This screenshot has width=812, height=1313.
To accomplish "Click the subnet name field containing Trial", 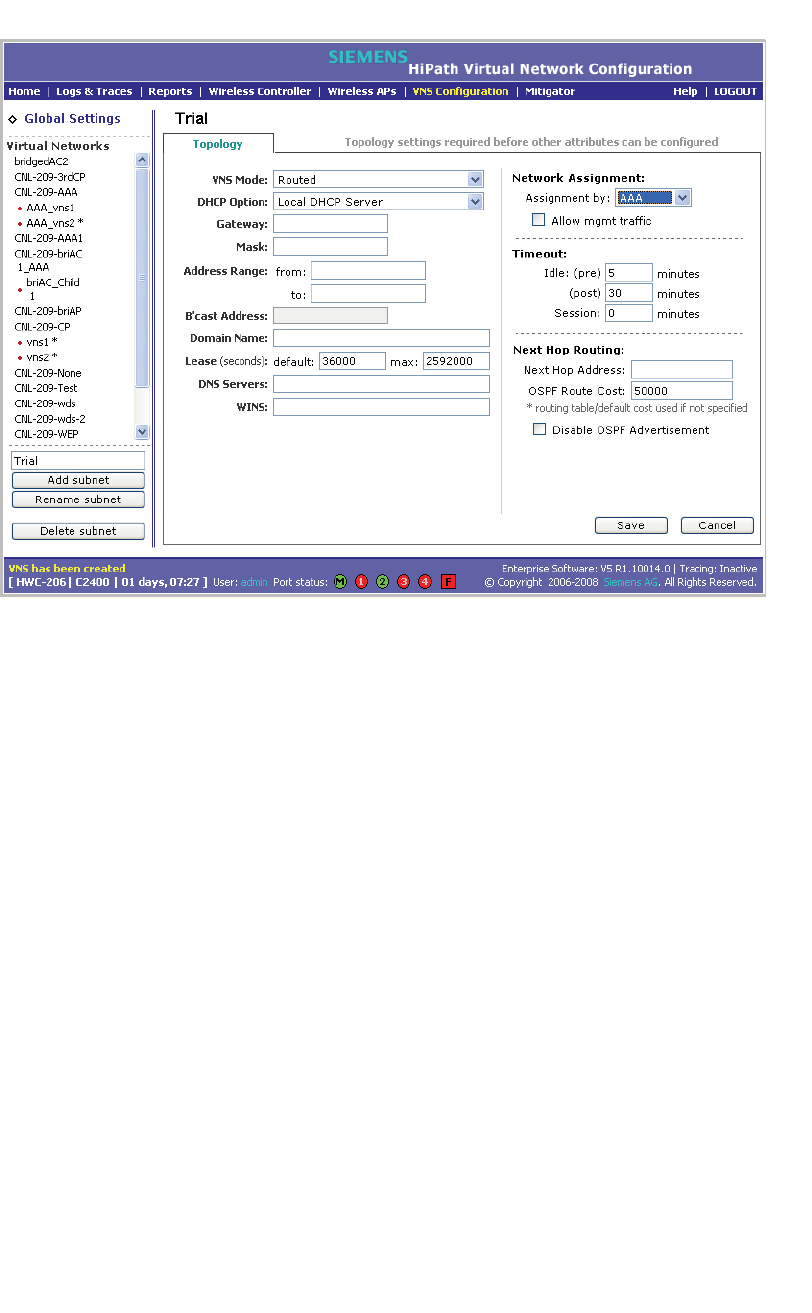I will (78, 461).
